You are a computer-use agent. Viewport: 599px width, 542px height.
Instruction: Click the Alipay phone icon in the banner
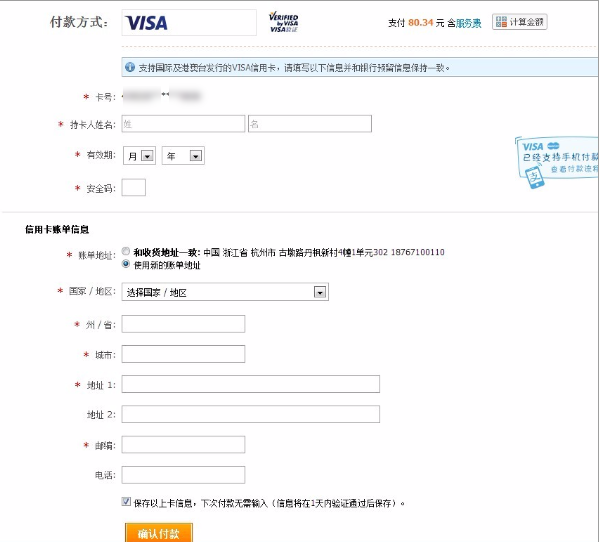click(534, 176)
